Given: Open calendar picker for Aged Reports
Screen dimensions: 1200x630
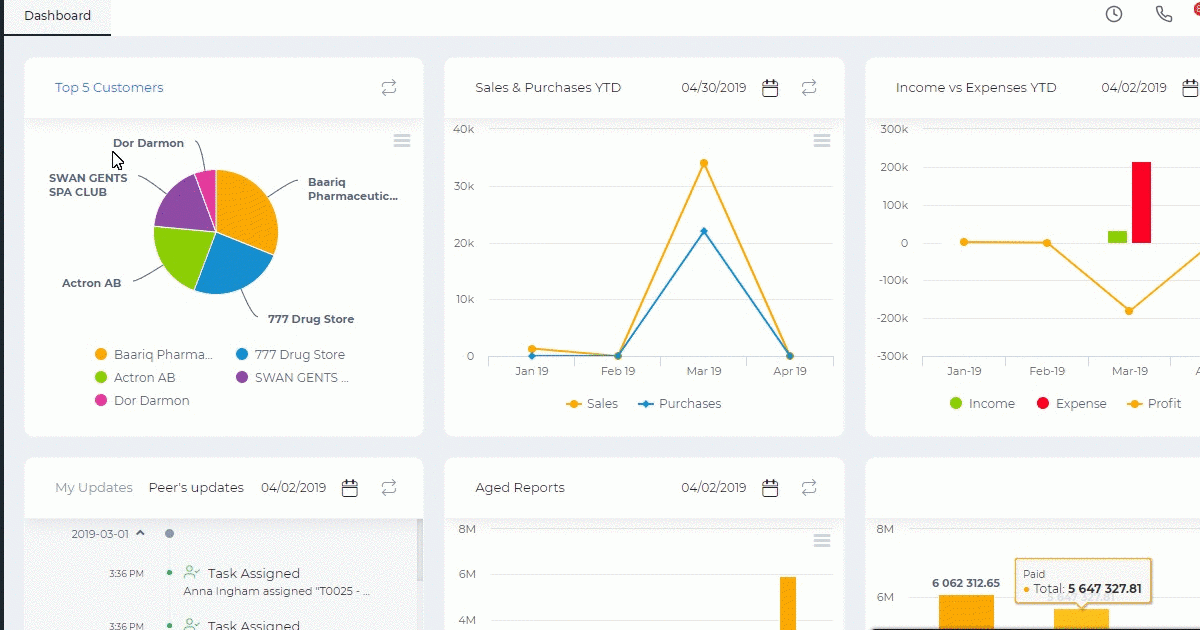Looking at the screenshot, I should [x=770, y=488].
